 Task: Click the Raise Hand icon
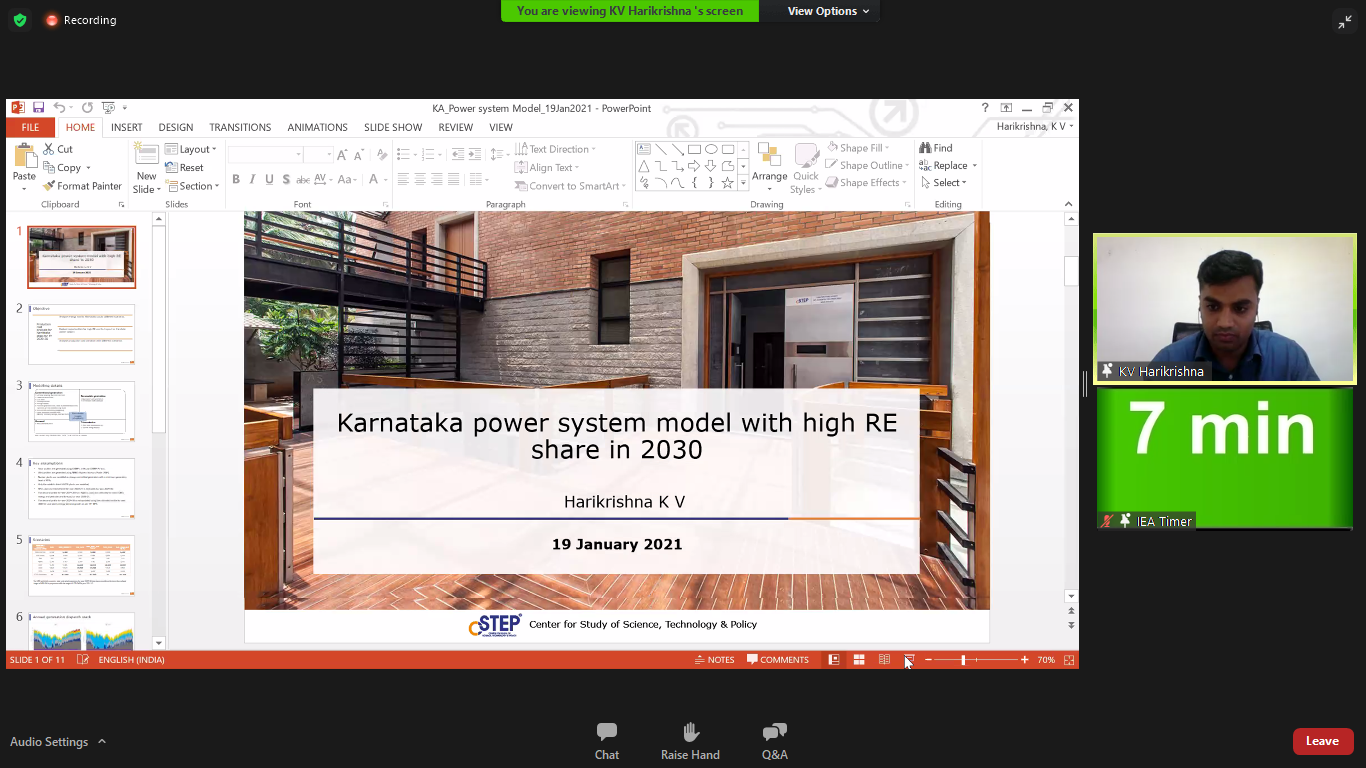[x=690, y=741]
